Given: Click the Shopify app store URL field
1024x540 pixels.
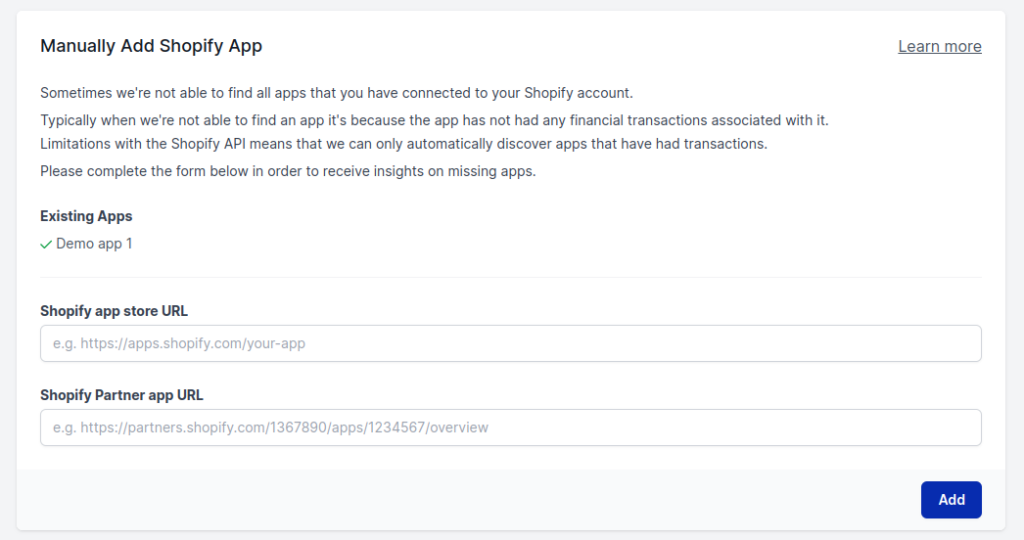Looking at the screenshot, I should point(511,343).
